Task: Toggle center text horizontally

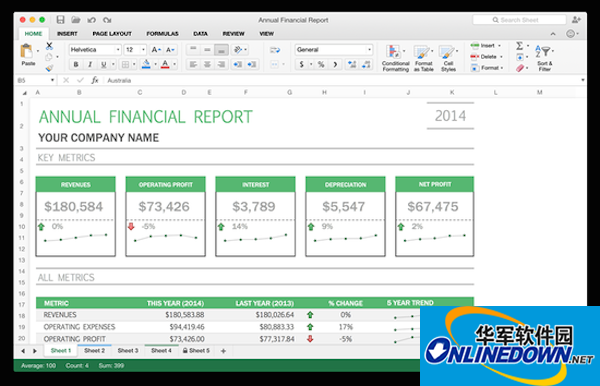Action: tap(207, 64)
